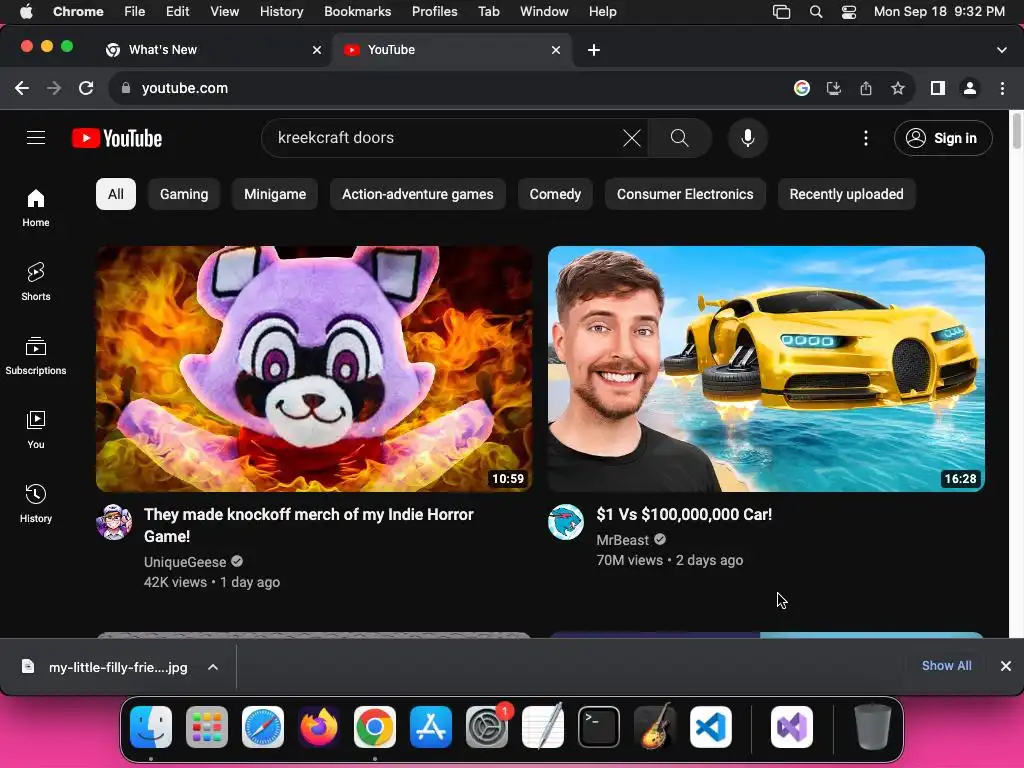Image resolution: width=1024 pixels, height=768 pixels.
Task: Open the tab search dropdown arrow
Action: point(1001,50)
